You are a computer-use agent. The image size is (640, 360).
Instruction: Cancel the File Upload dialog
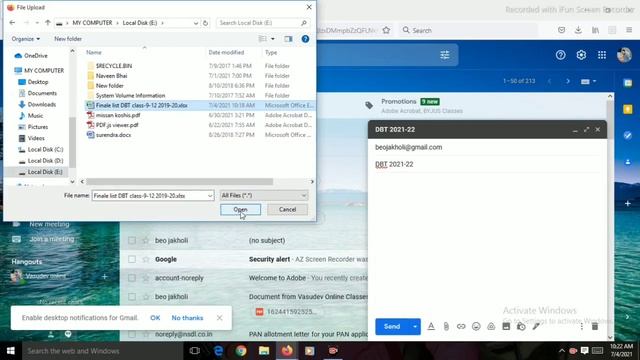coord(287,209)
